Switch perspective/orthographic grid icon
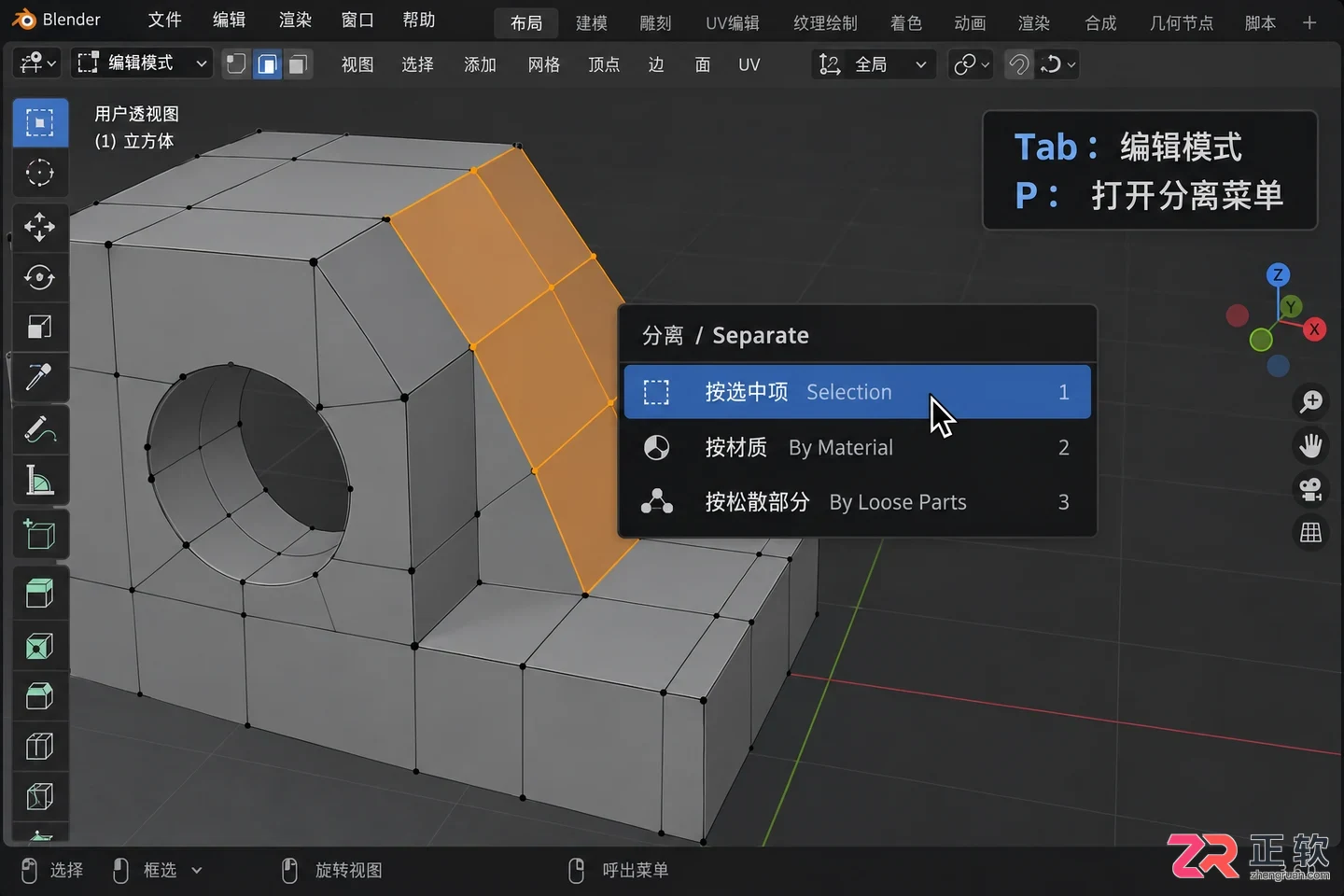1344x896 pixels. tap(1311, 532)
